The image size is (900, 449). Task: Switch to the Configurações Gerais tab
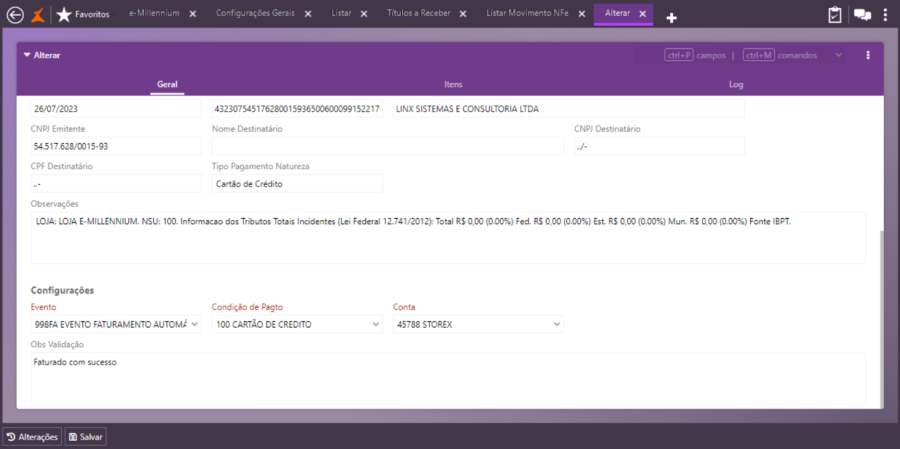coord(255,13)
